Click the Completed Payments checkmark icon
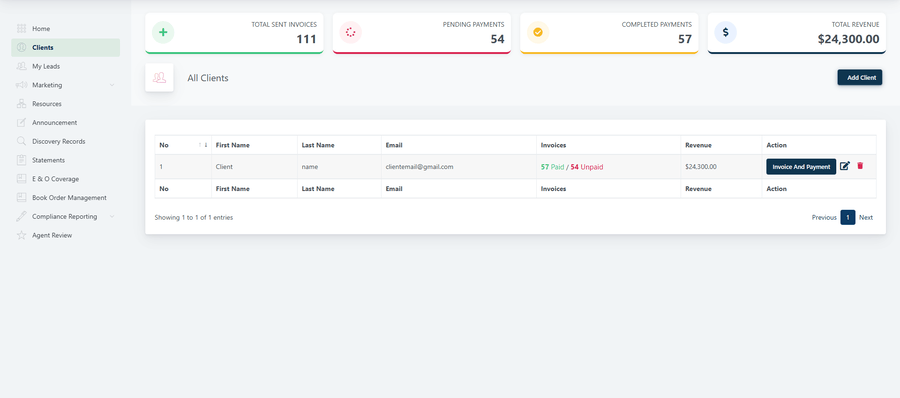 pos(538,32)
